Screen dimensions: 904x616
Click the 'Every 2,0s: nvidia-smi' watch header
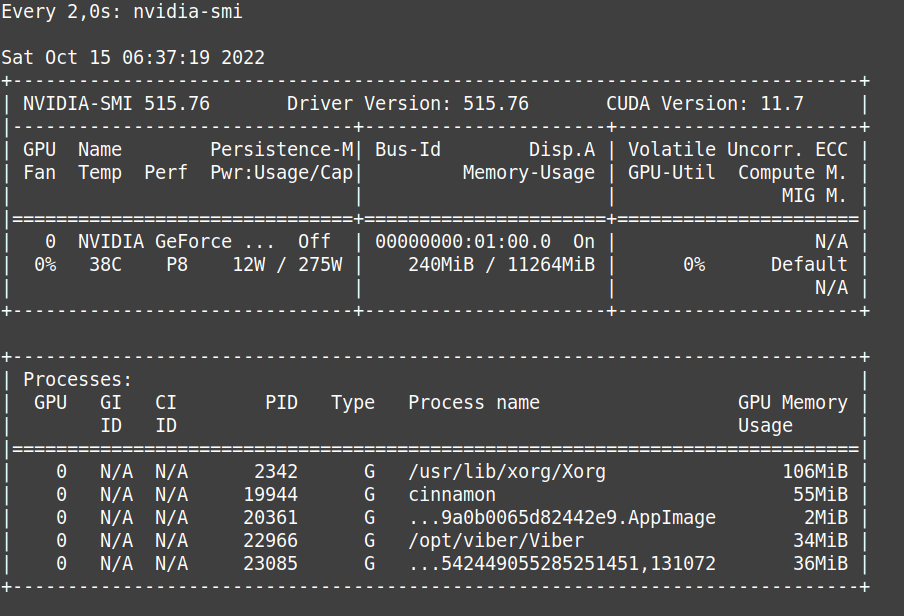122,12
